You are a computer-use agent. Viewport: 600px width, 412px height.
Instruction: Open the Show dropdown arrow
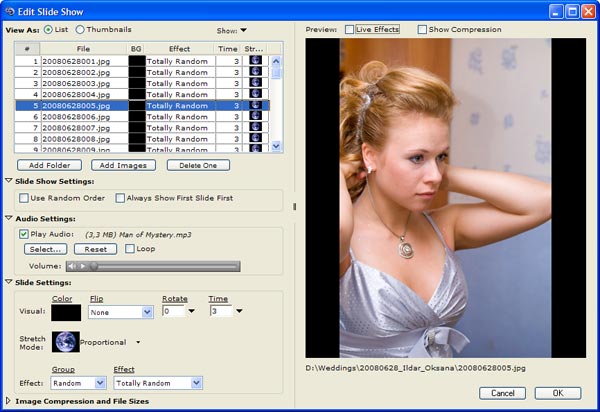[x=243, y=30]
